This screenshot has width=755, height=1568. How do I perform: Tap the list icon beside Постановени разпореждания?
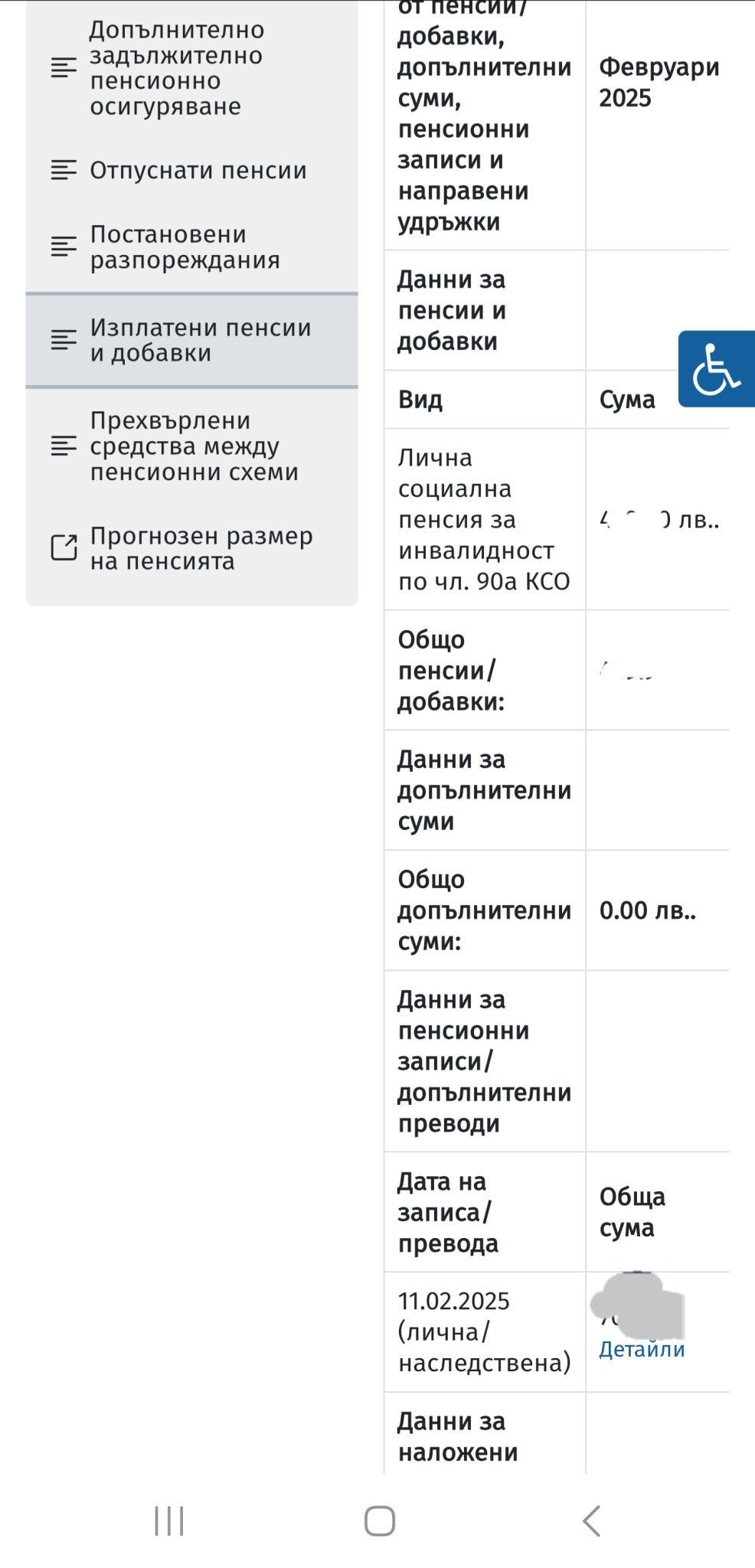tap(64, 247)
